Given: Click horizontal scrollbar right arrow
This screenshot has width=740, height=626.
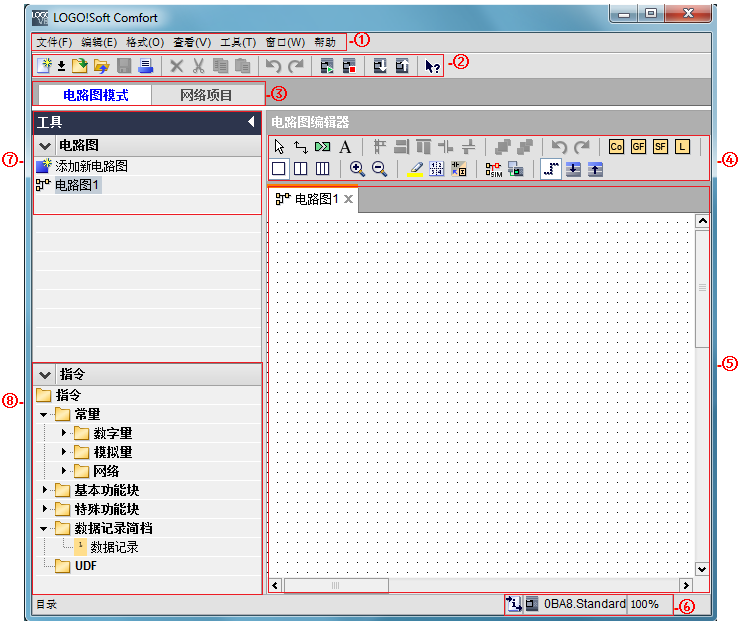Looking at the screenshot, I should click(x=686, y=585).
